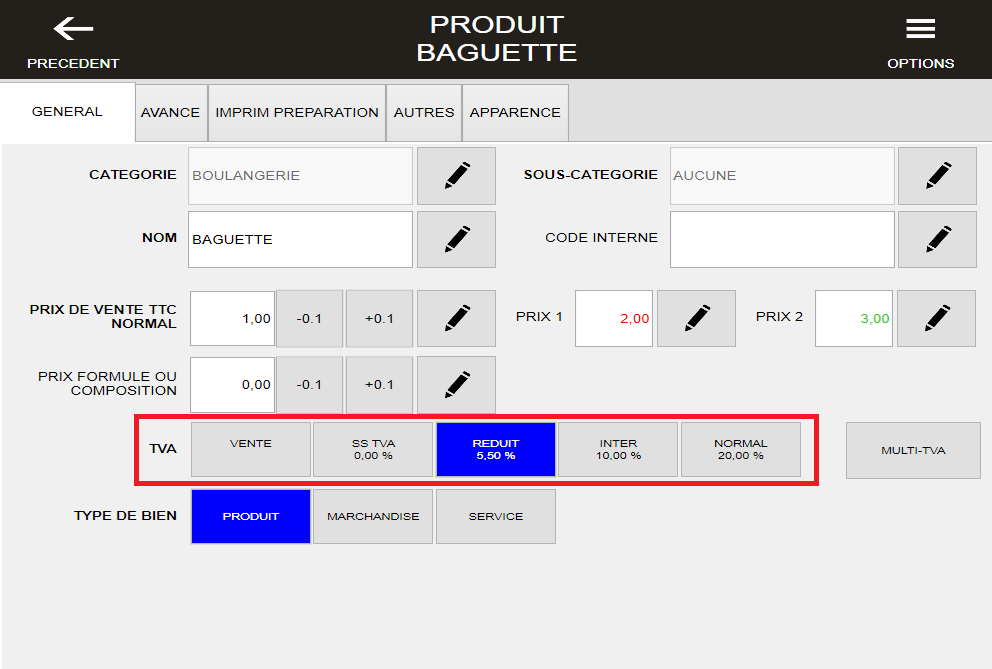The height and width of the screenshot is (669, 992).
Task: Click the CATEGORIE field showing BOULANGERIE
Action: [x=301, y=176]
